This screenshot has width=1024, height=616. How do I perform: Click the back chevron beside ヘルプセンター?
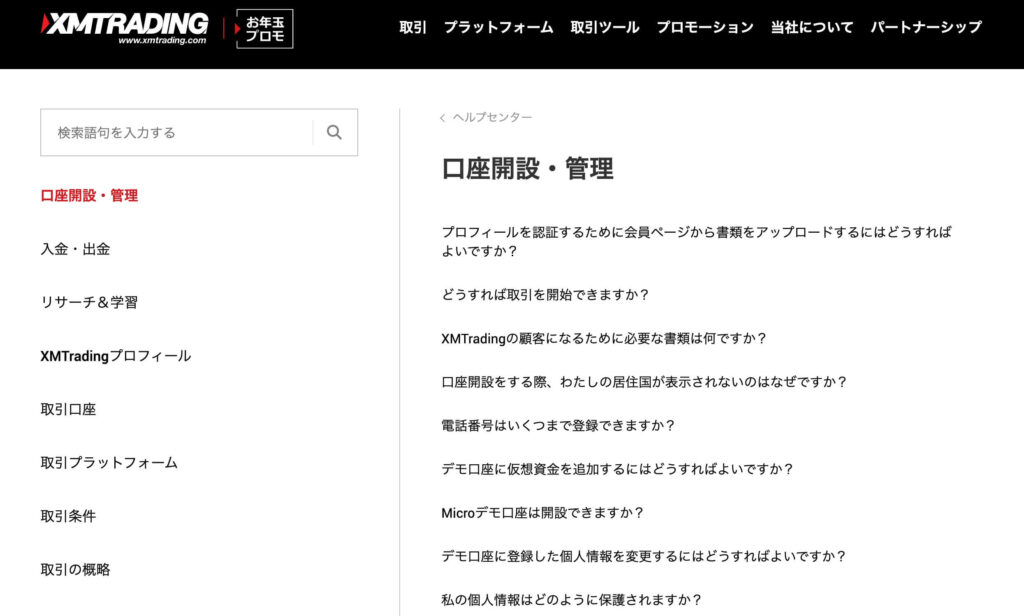coord(442,118)
